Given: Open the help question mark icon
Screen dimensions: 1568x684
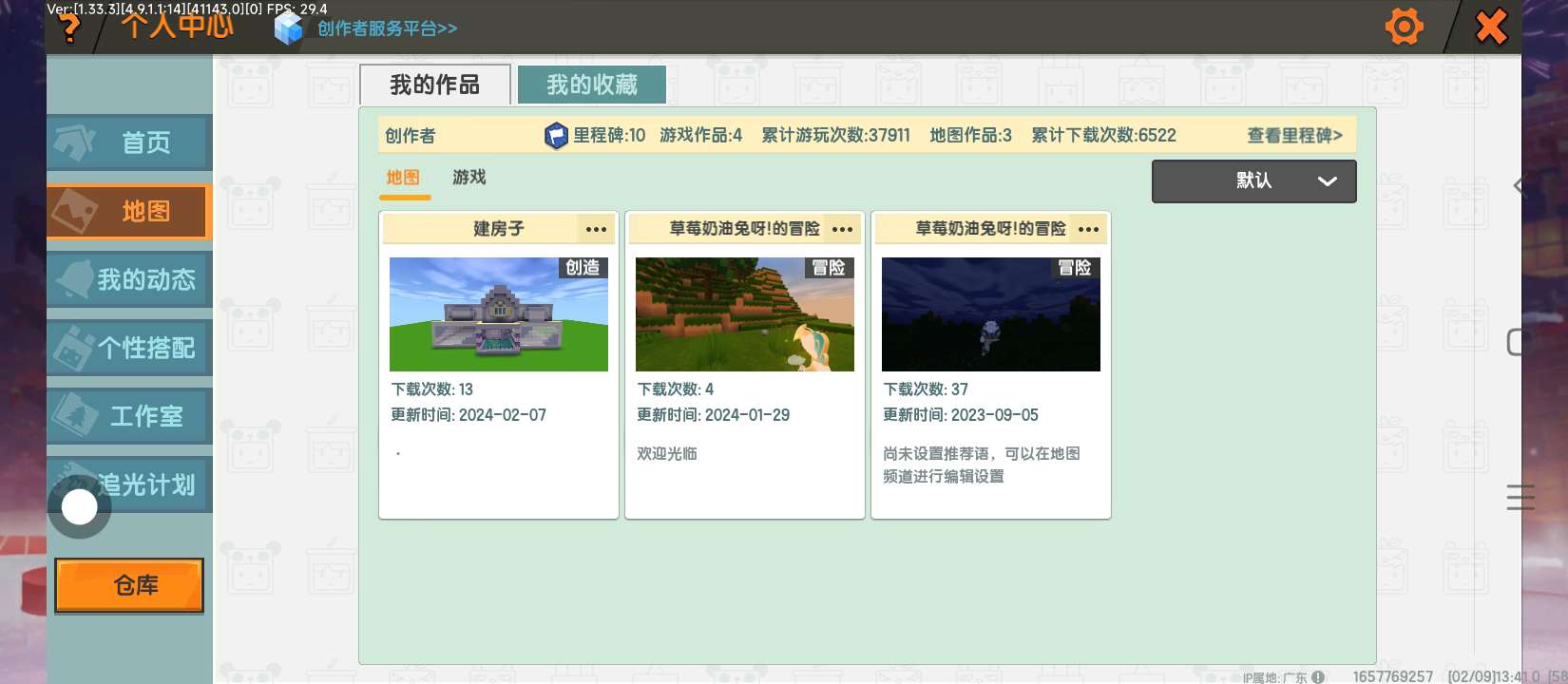Looking at the screenshot, I should pos(68,28).
